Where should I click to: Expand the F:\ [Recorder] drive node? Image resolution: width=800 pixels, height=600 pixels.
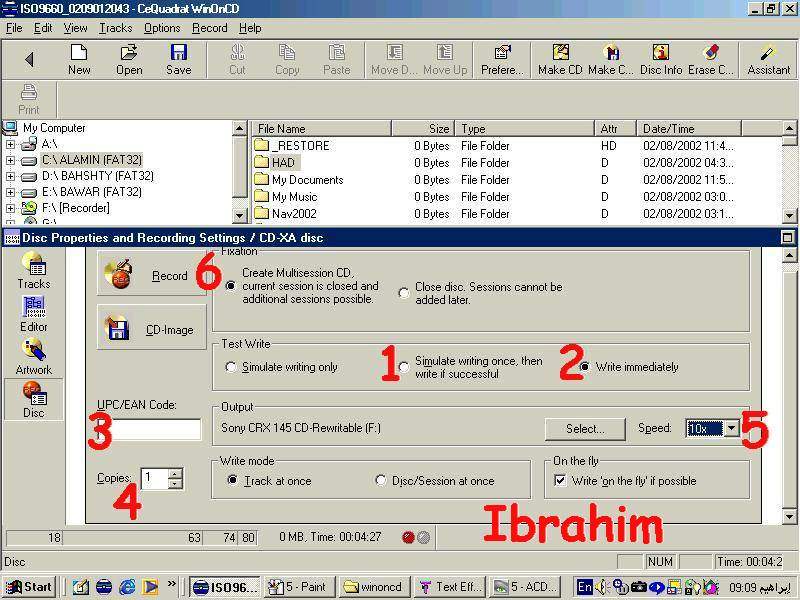click(10, 208)
